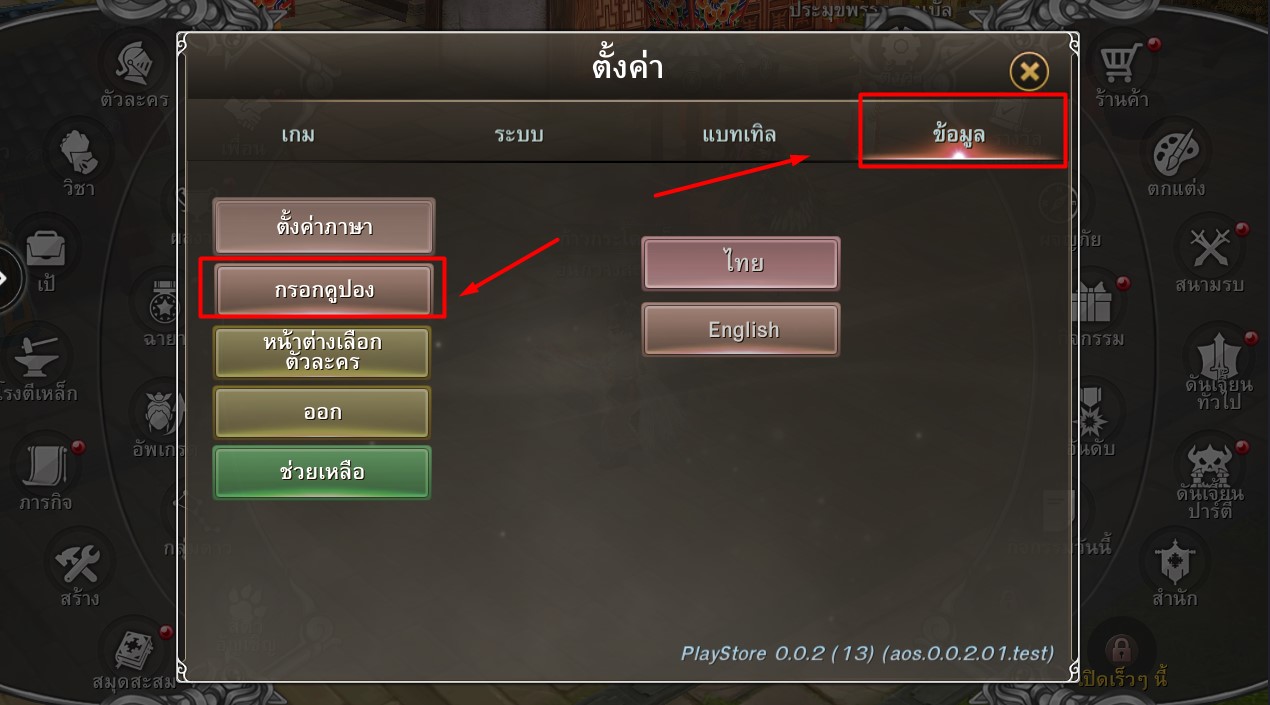
Task: Close the ตั้งค่า settings dialog
Action: tap(1029, 71)
